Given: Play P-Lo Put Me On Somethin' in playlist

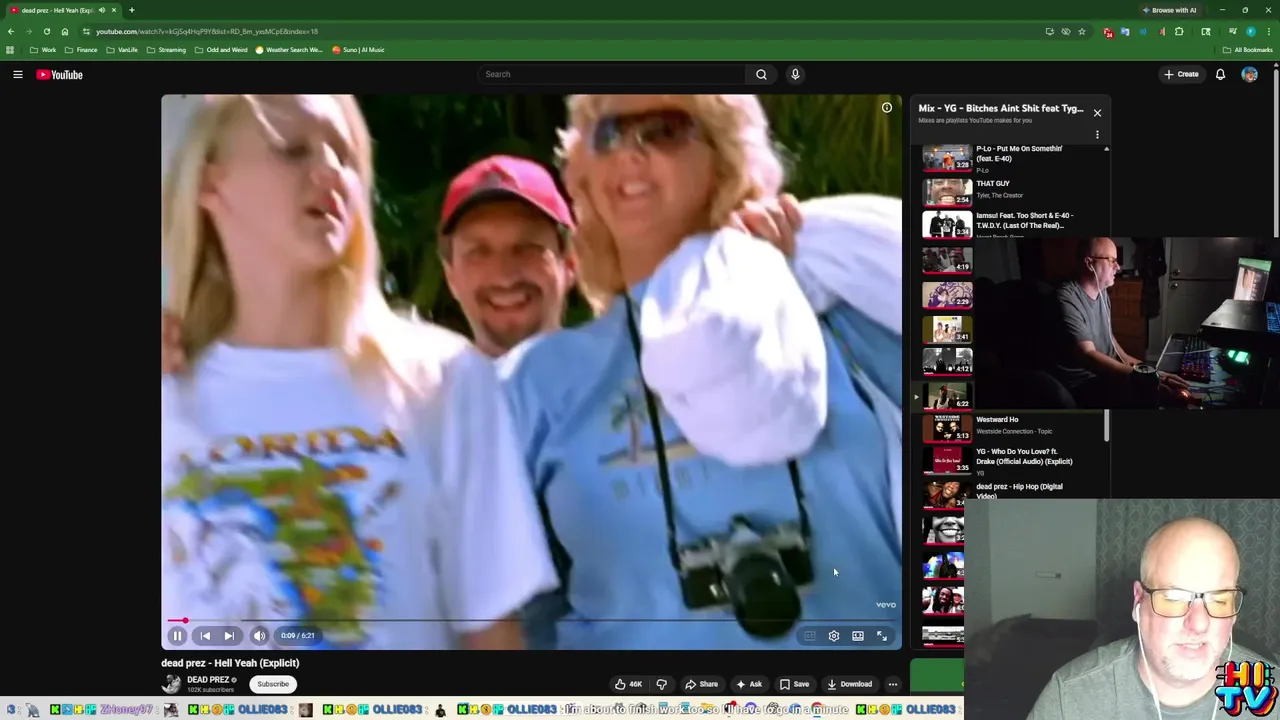Looking at the screenshot, I should (1010, 158).
